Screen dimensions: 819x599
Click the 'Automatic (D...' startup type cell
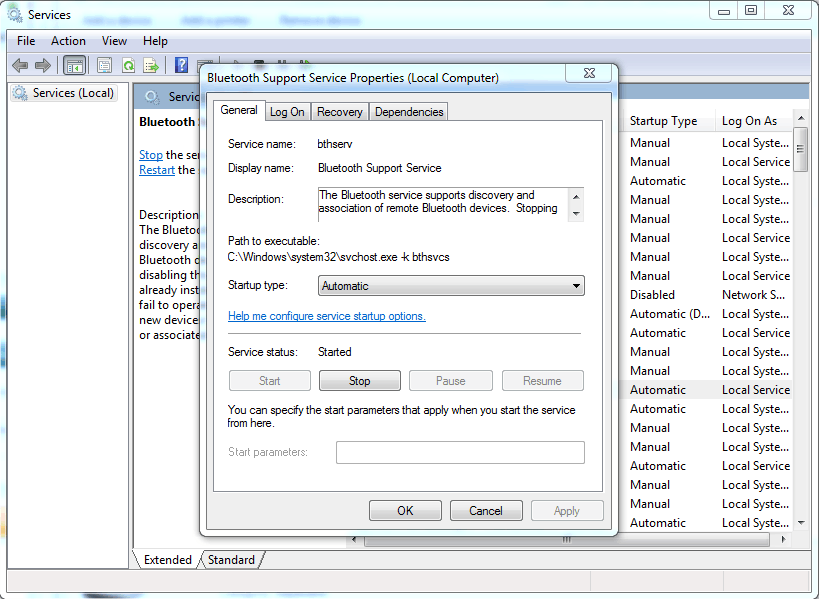[670, 314]
